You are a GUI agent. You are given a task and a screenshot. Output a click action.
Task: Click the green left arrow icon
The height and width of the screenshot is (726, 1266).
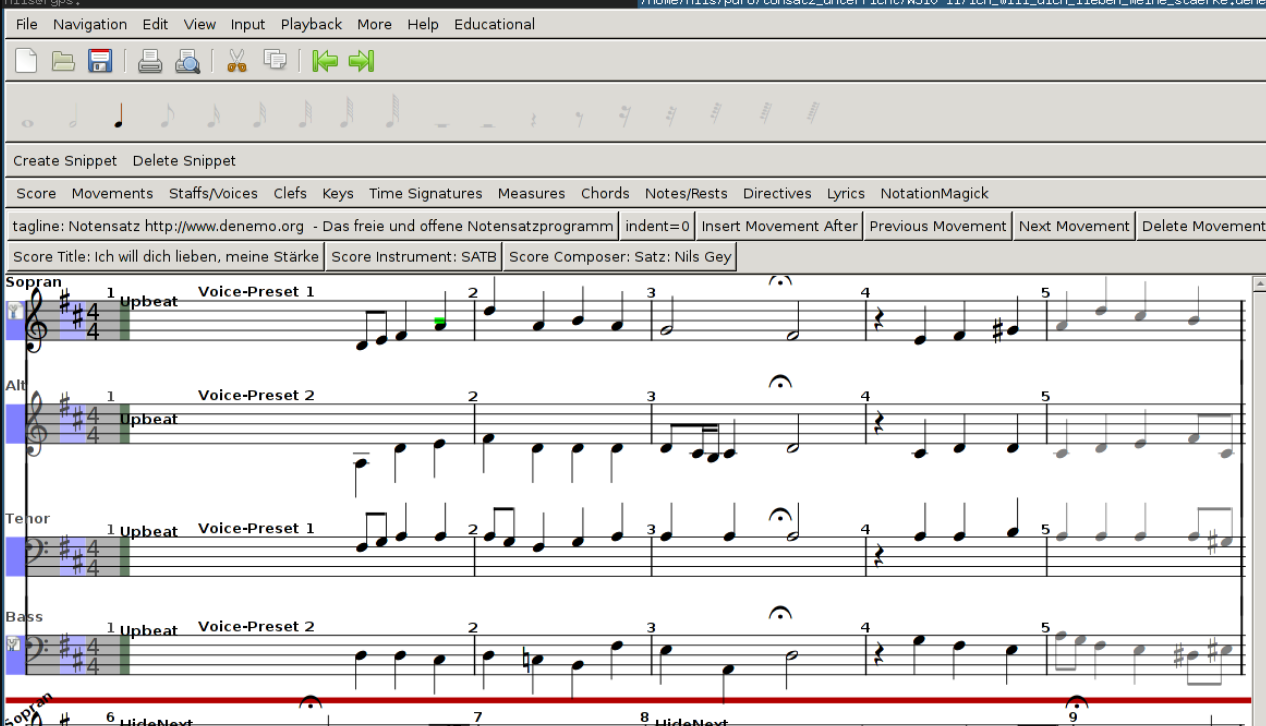tap(324, 62)
